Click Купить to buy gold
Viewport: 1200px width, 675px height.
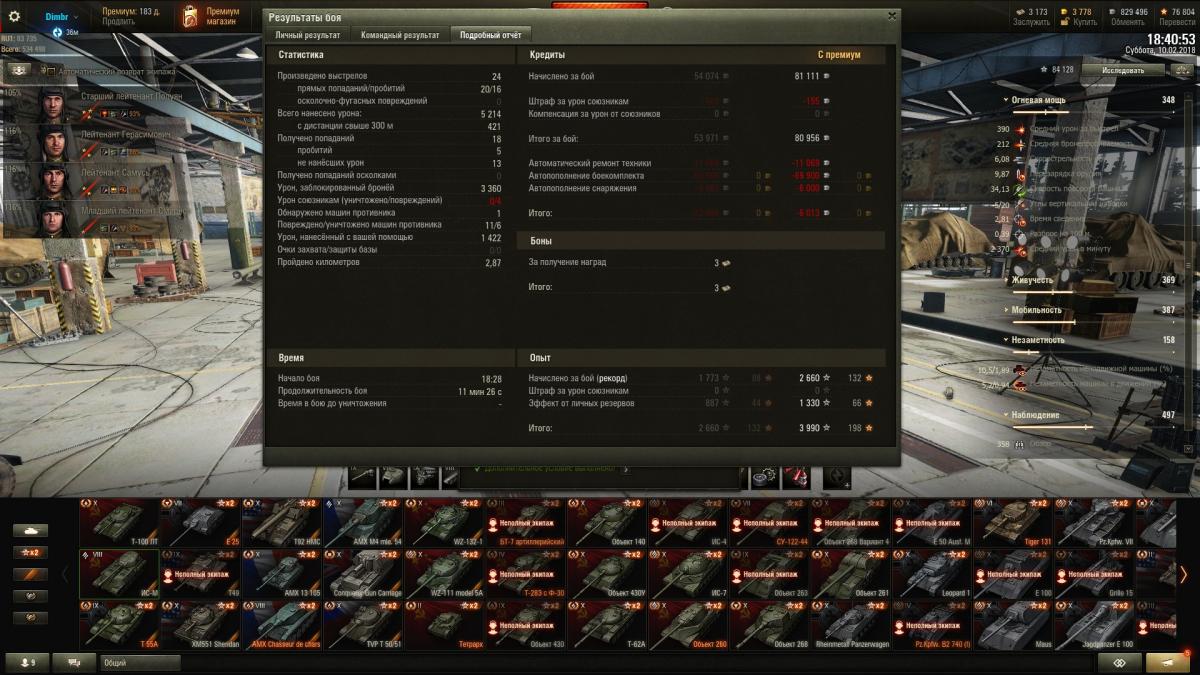1086,21
